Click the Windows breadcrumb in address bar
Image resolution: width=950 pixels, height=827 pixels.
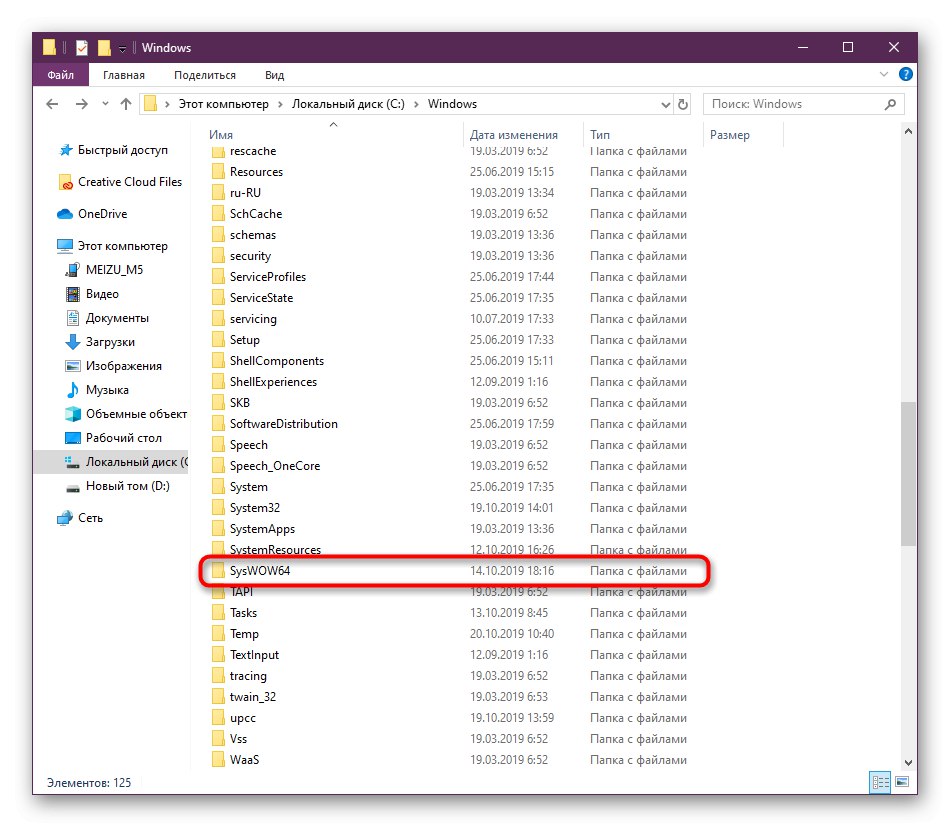452,104
